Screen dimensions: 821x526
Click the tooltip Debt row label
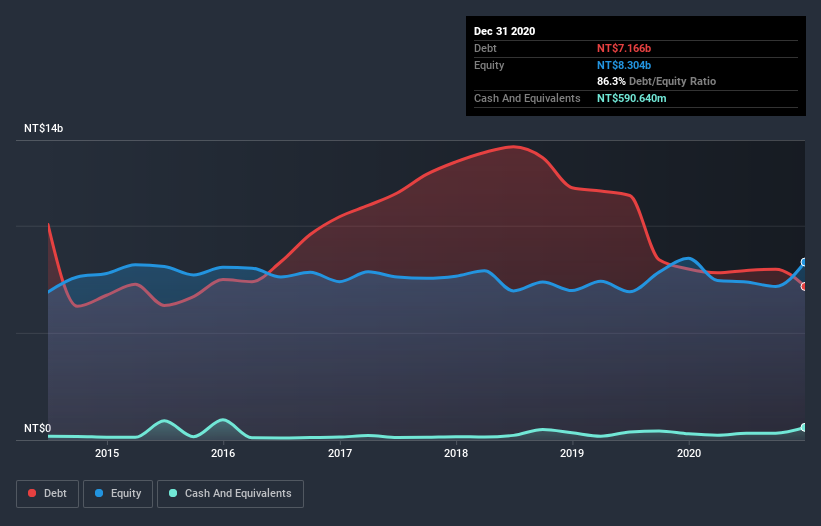(x=485, y=48)
